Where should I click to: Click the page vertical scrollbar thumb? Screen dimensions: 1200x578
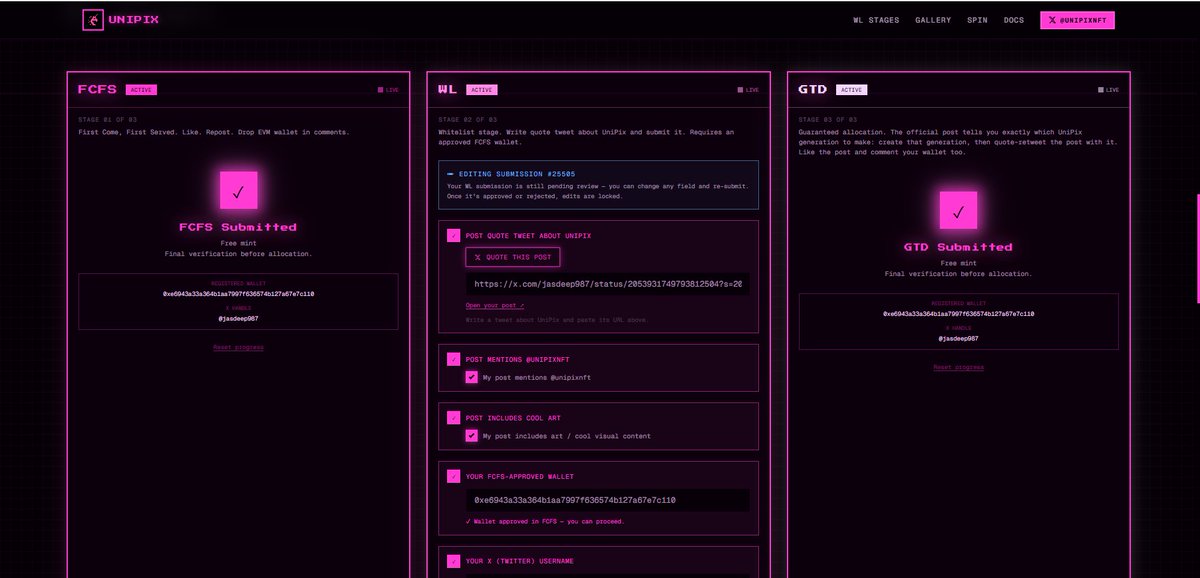coord(1197,248)
